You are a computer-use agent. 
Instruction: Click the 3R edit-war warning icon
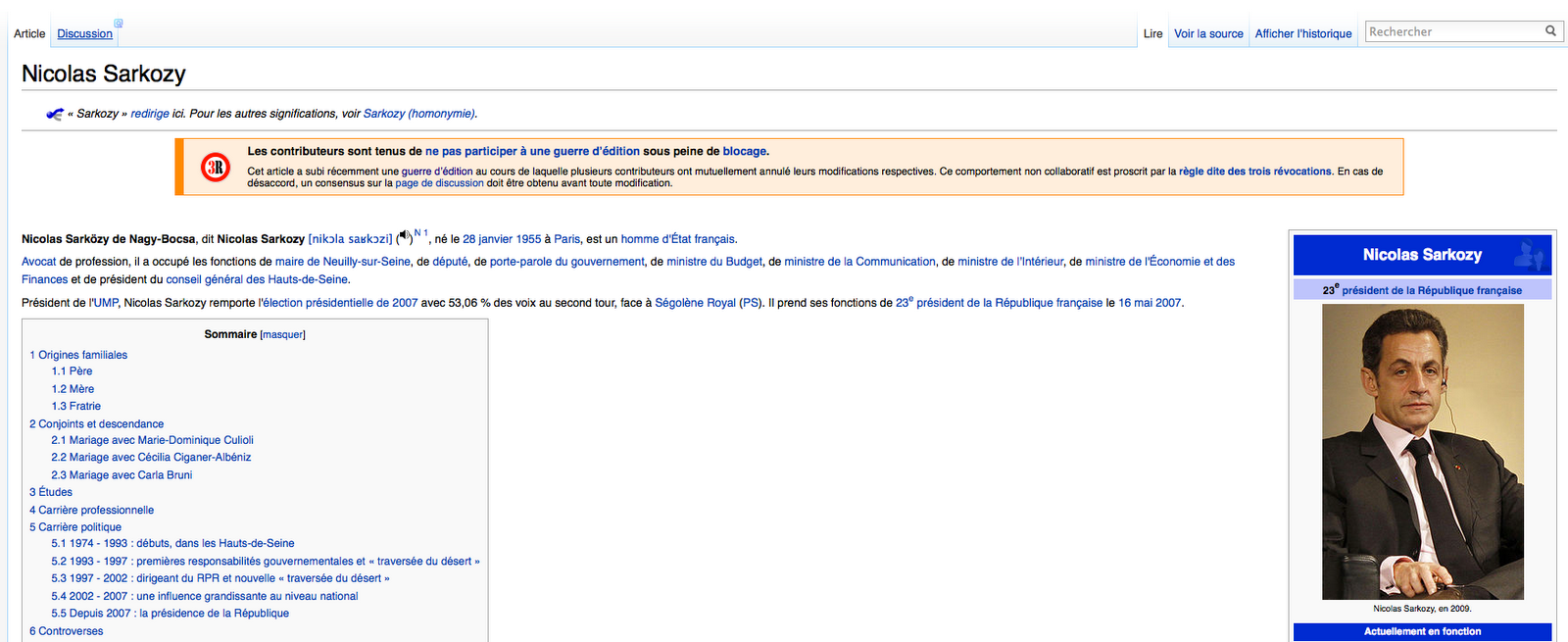click(x=216, y=168)
